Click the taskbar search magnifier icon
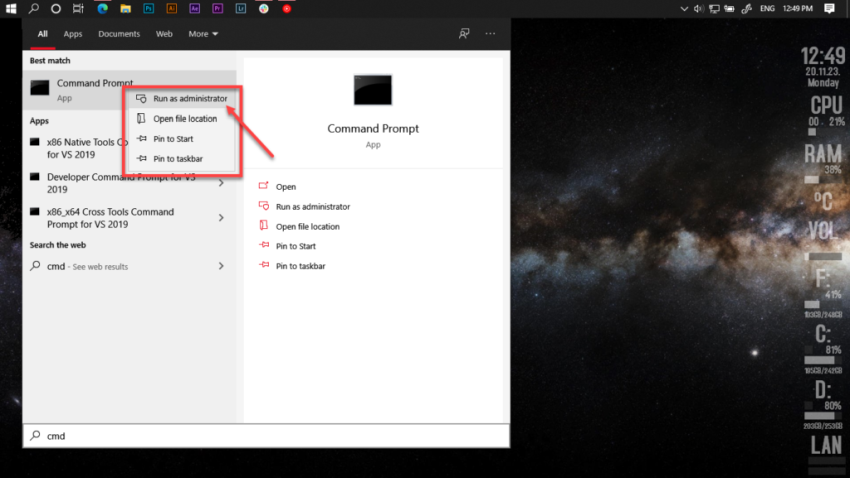The height and width of the screenshot is (478, 850). (34, 9)
